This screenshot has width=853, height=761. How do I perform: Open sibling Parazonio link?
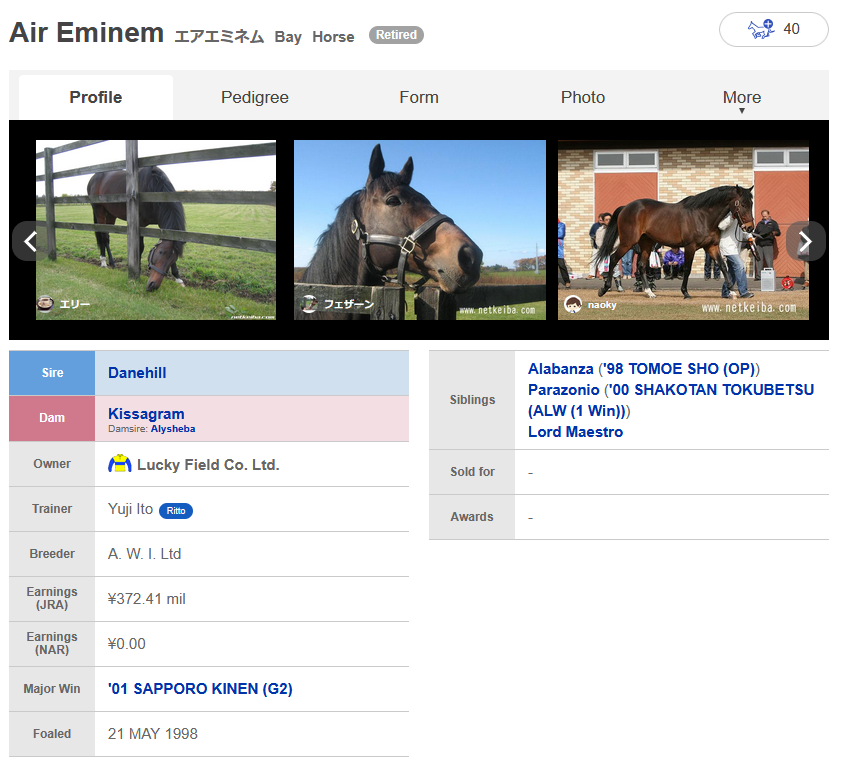(564, 390)
